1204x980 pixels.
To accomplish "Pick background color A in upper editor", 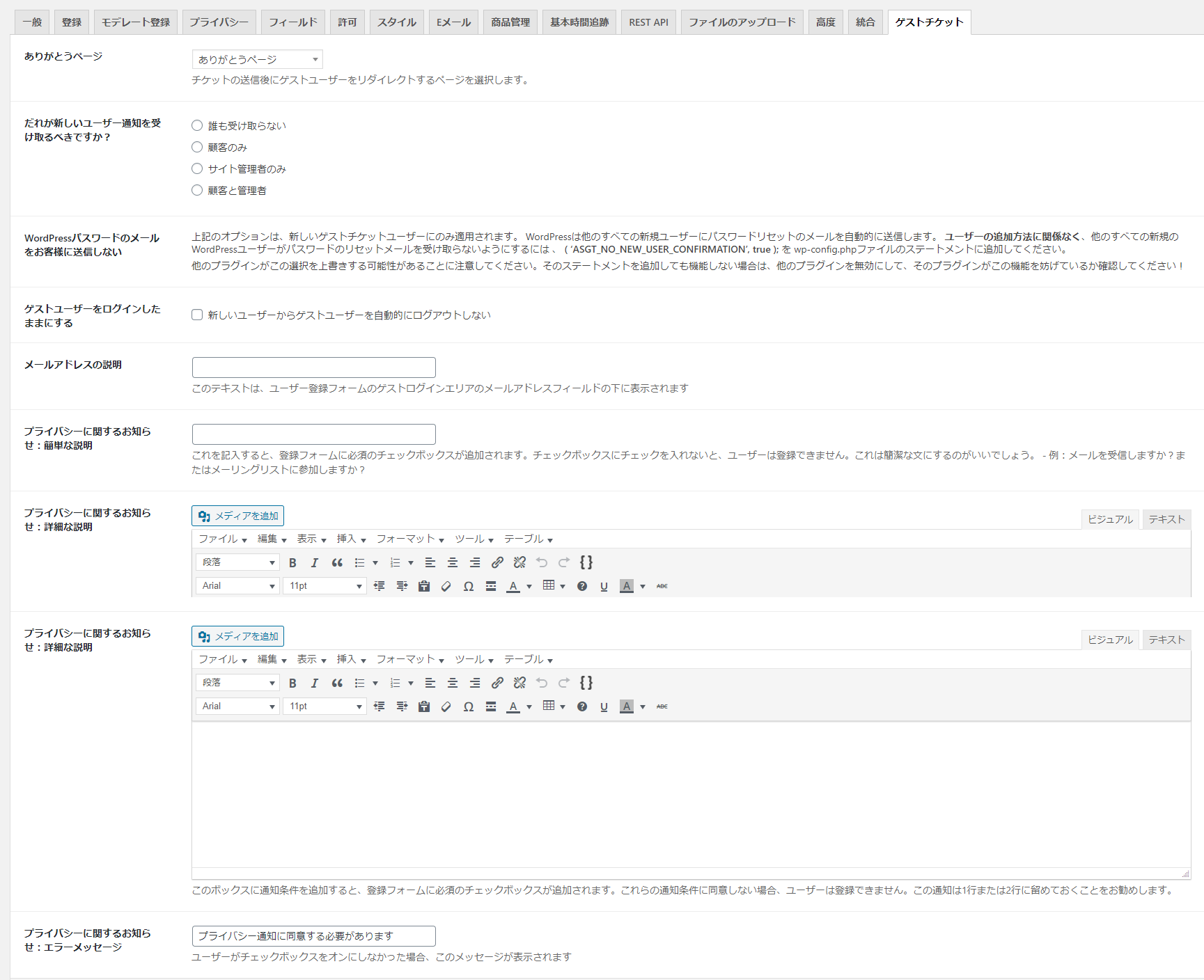I will click(x=627, y=586).
